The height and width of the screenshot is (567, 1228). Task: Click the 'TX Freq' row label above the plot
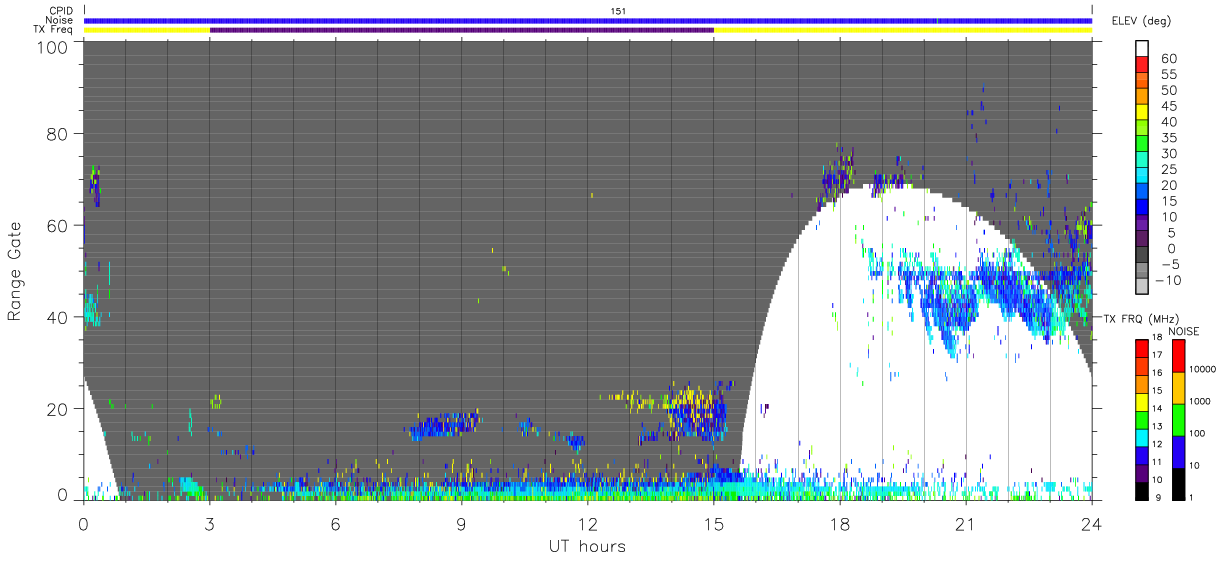click(53, 30)
